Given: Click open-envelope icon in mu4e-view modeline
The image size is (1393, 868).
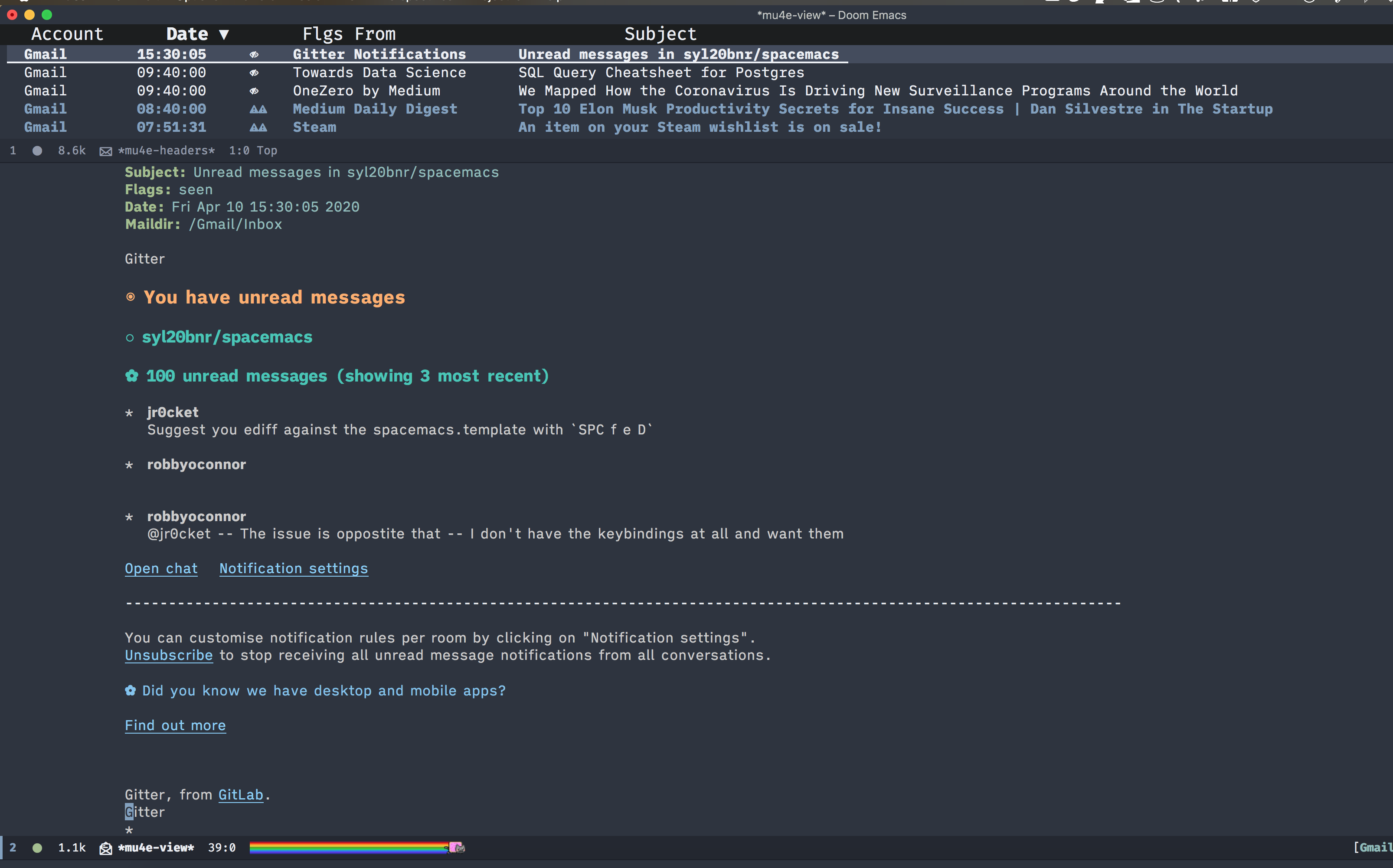Looking at the screenshot, I should tap(106, 848).
